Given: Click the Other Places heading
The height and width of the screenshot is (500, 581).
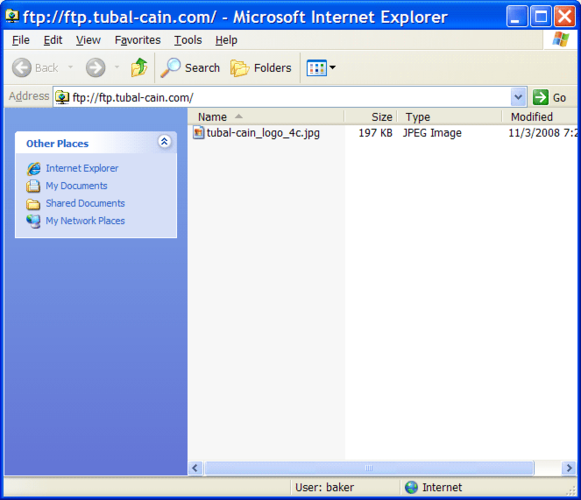Looking at the screenshot, I should pos(57,143).
